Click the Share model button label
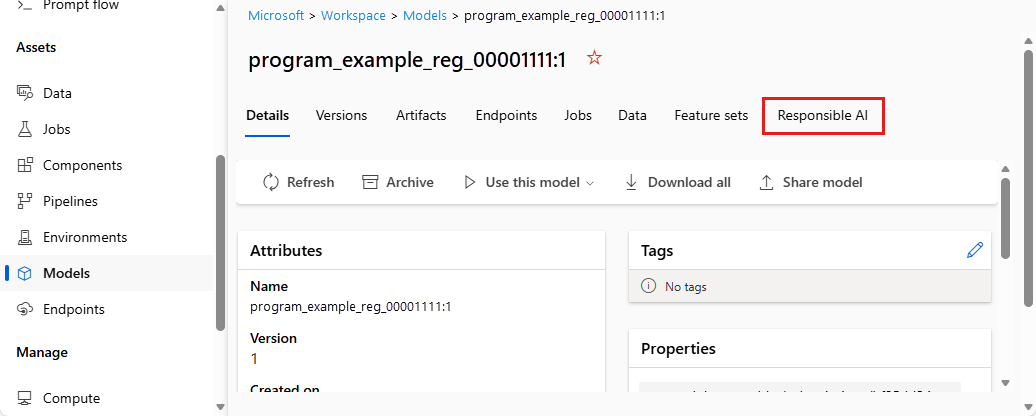The image size is (1036, 416). (823, 182)
